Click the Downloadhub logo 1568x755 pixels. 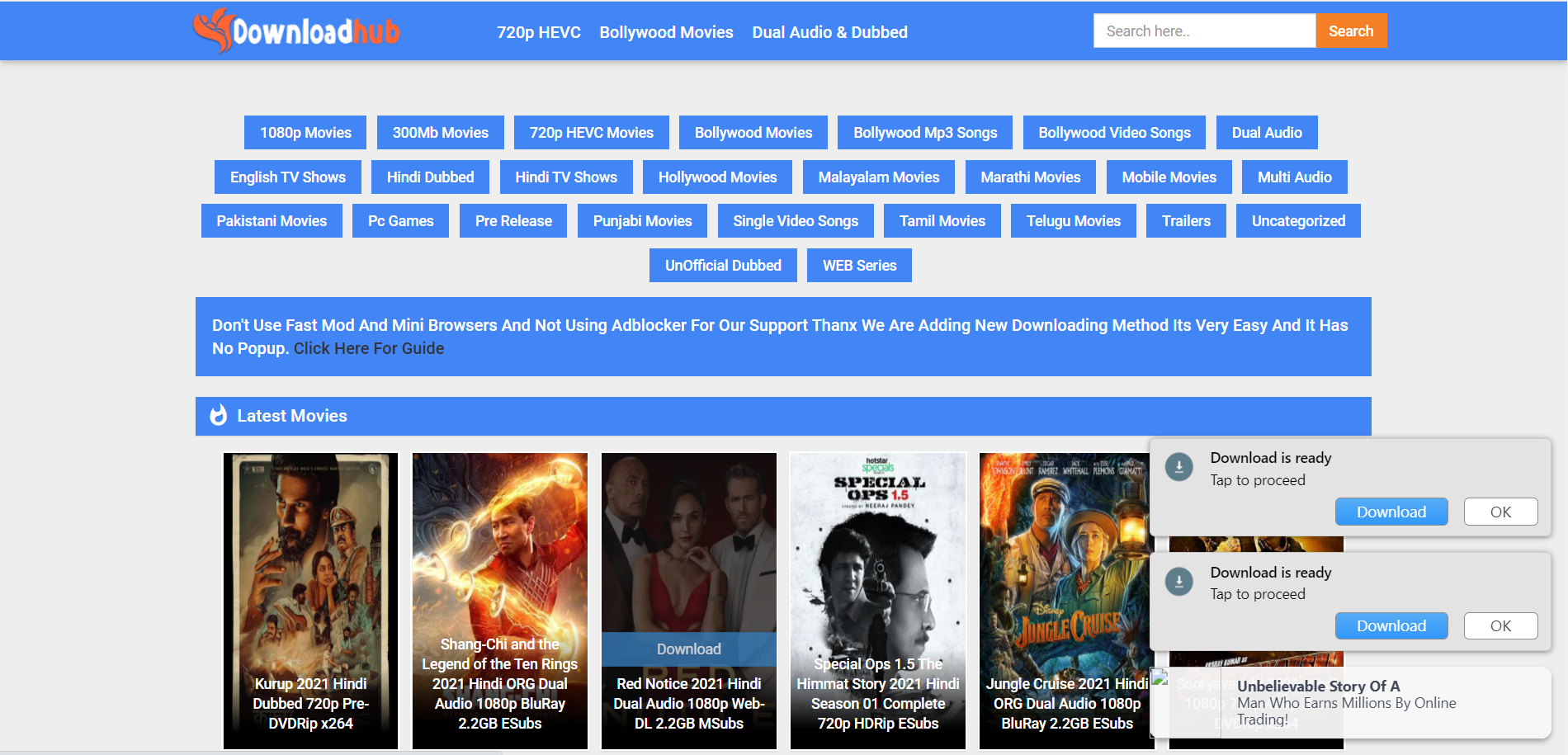point(295,30)
